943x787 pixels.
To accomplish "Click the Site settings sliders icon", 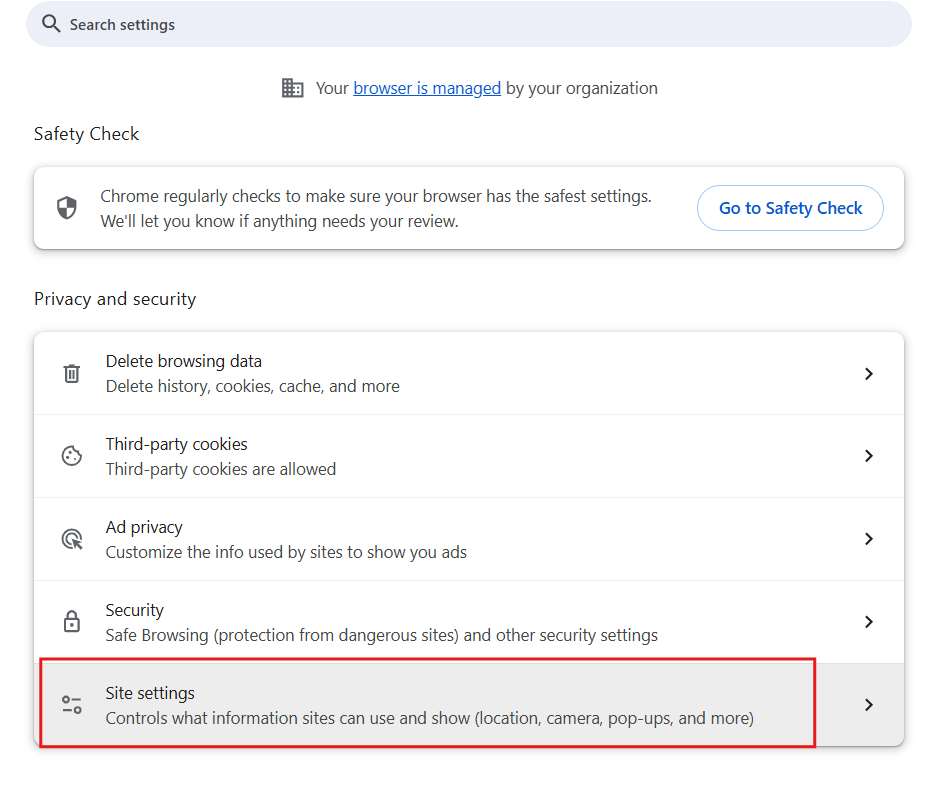I will click(72, 705).
